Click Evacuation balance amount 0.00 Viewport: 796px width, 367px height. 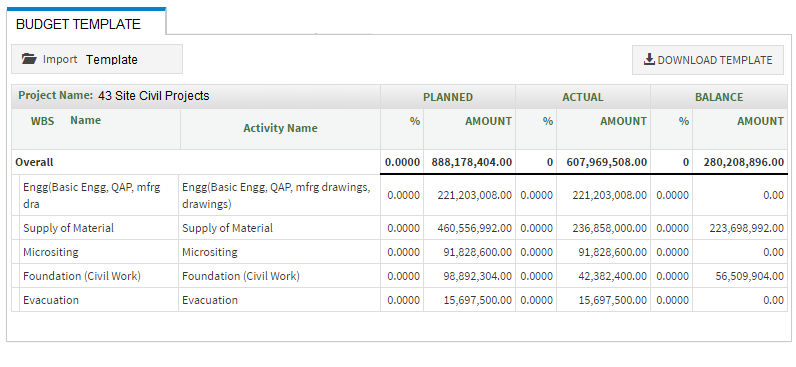(773, 301)
